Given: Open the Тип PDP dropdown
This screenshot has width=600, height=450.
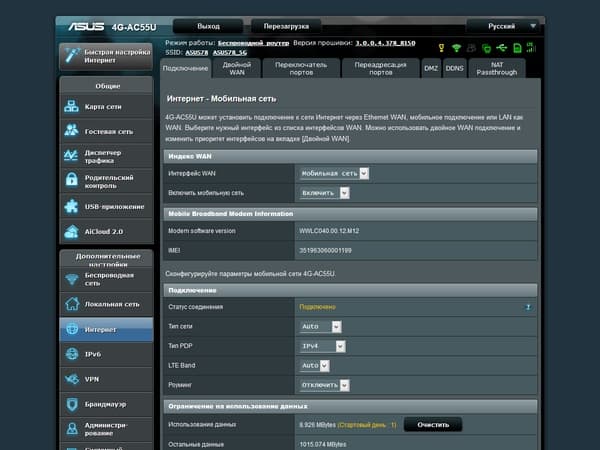Looking at the screenshot, I should (325, 346).
